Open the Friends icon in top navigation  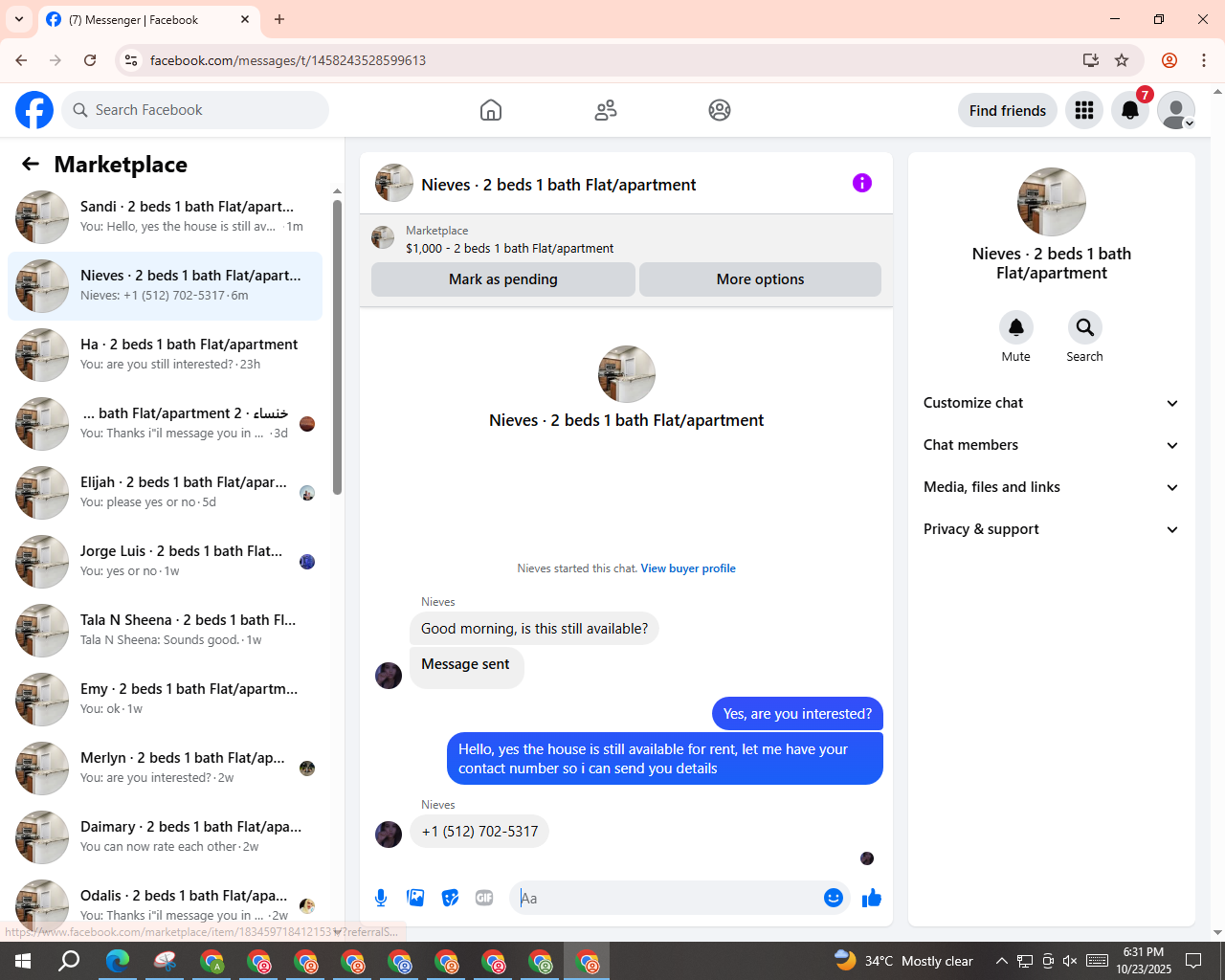[606, 110]
